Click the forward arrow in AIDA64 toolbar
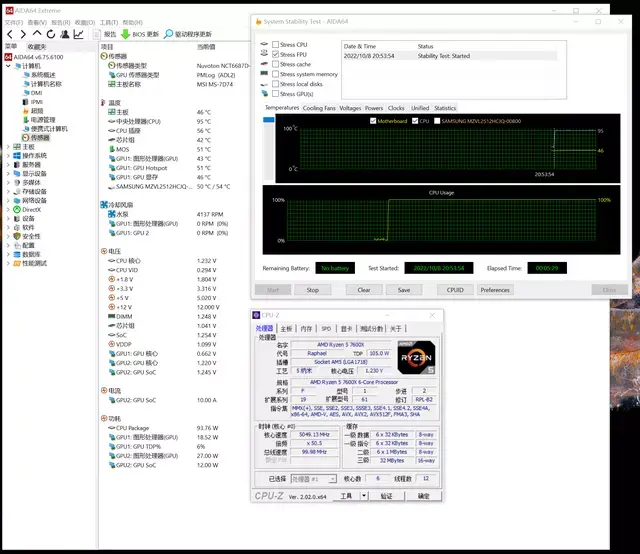Screen dimensions: 640x554 23,34
